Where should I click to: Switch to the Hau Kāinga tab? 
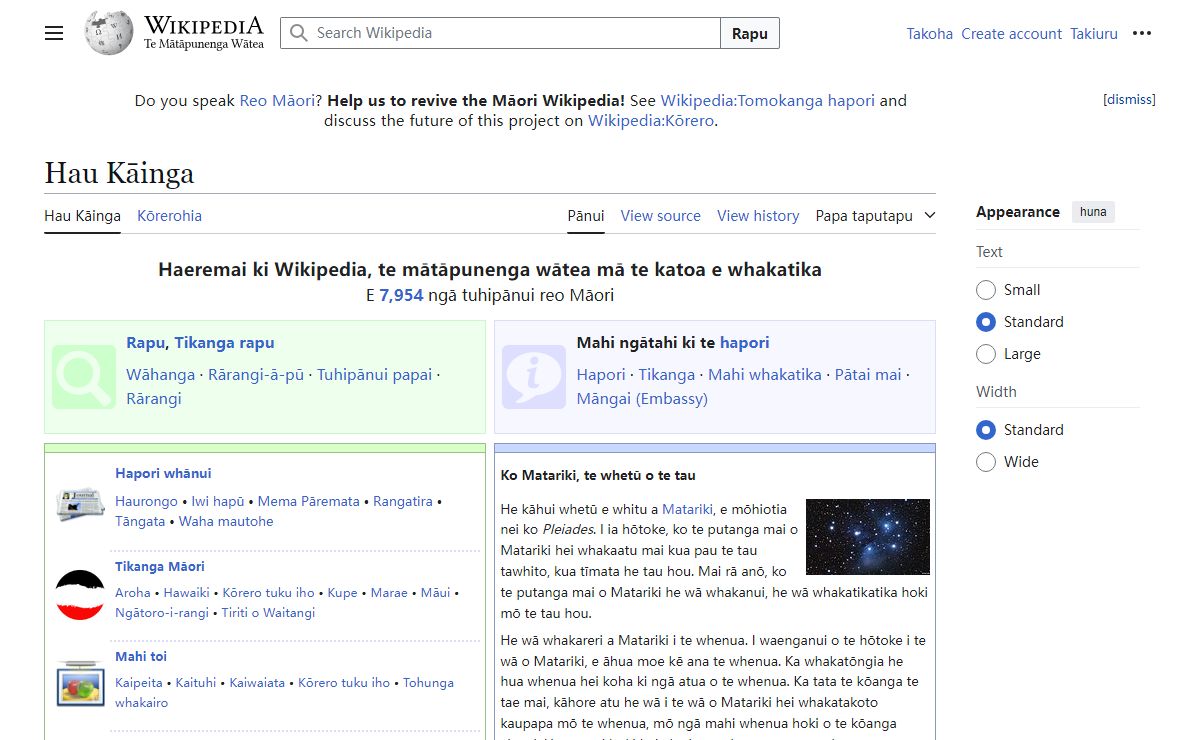tap(82, 216)
